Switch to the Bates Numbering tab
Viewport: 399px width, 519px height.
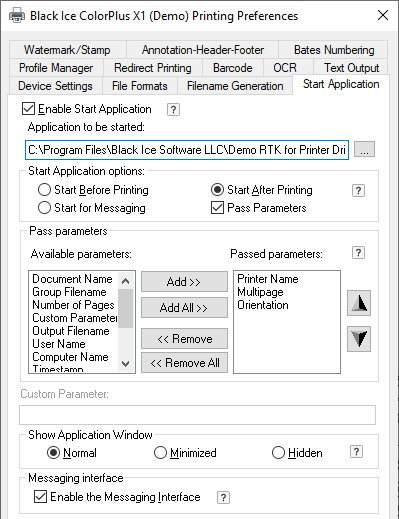[x=334, y=50]
